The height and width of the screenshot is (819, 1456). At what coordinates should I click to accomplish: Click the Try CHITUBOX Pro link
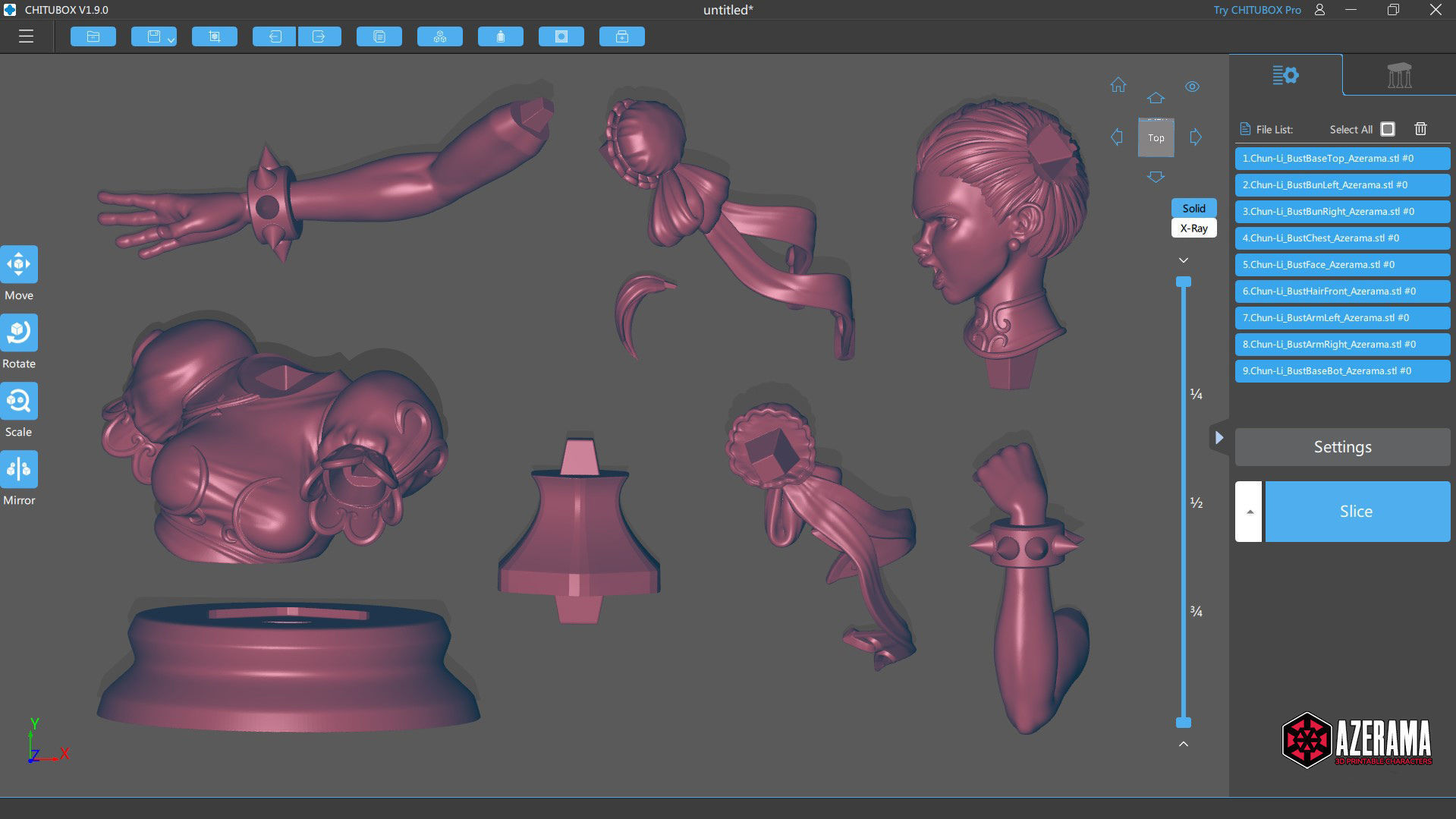tap(1256, 10)
